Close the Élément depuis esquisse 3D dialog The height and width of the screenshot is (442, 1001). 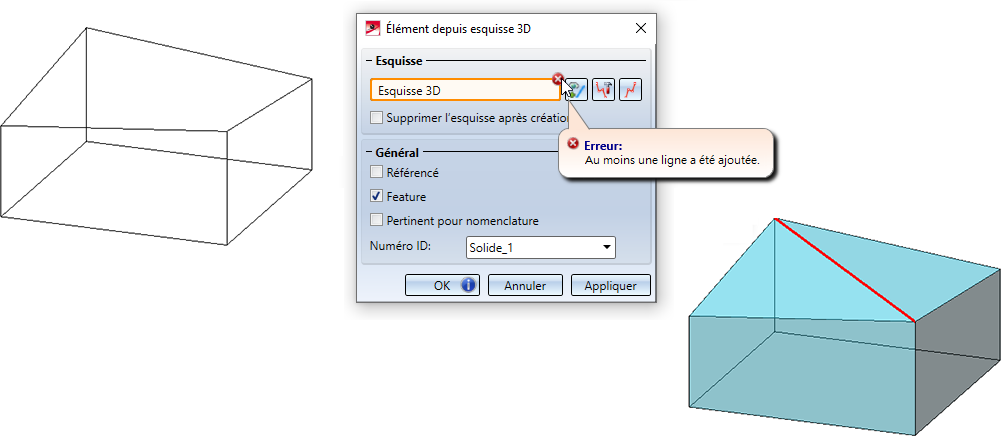coord(640,28)
